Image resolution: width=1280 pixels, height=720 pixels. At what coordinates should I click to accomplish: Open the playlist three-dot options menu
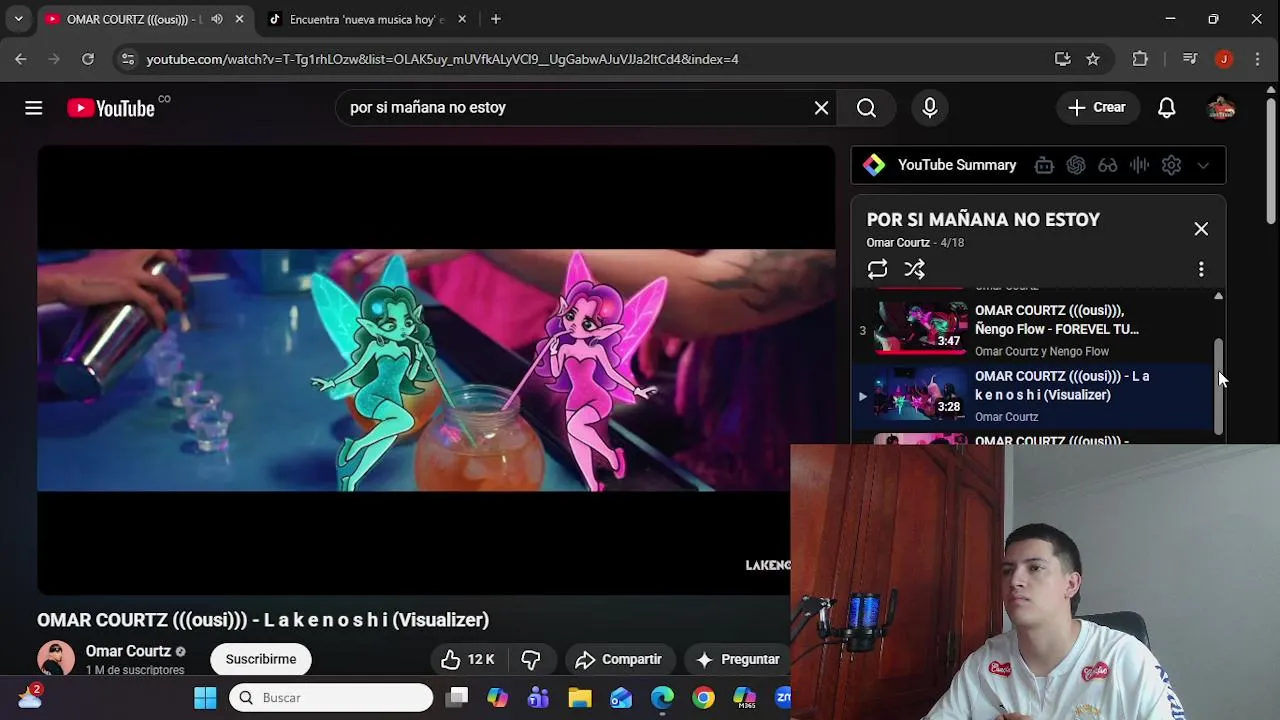(x=1201, y=269)
